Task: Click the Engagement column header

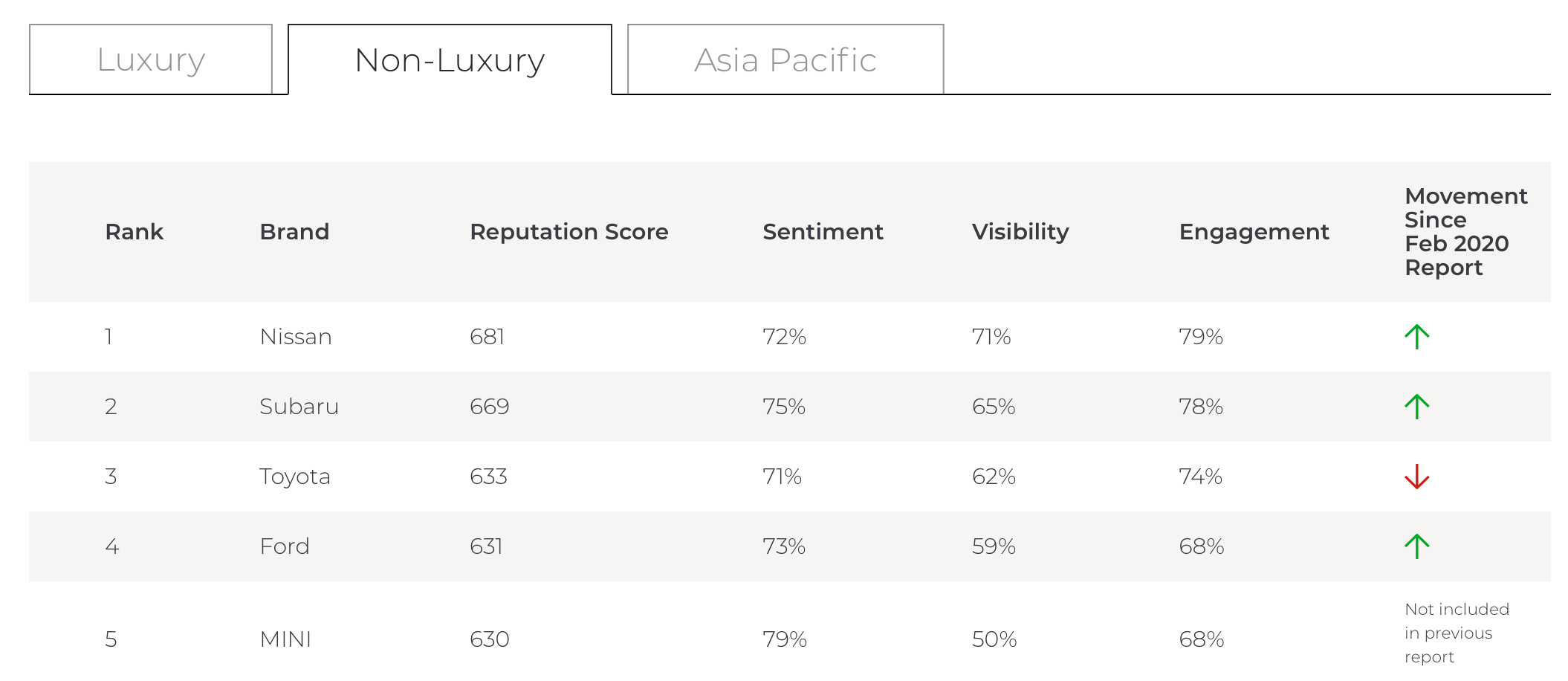Action: tap(1254, 232)
